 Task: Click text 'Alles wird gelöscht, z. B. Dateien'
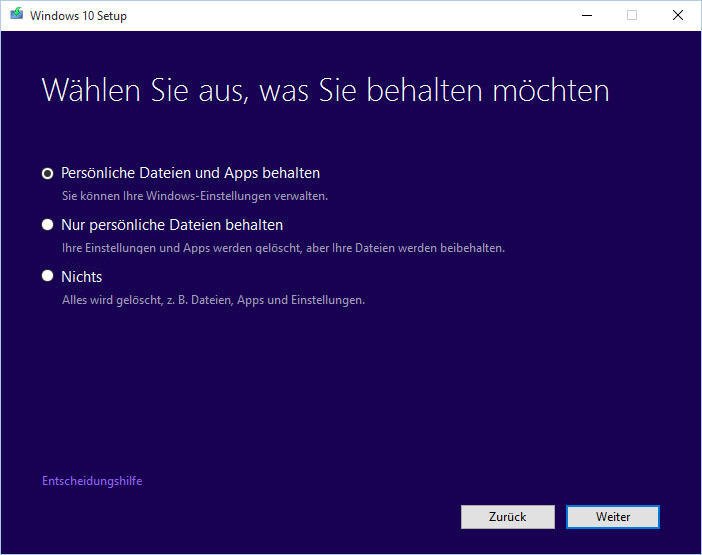click(x=147, y=300)
